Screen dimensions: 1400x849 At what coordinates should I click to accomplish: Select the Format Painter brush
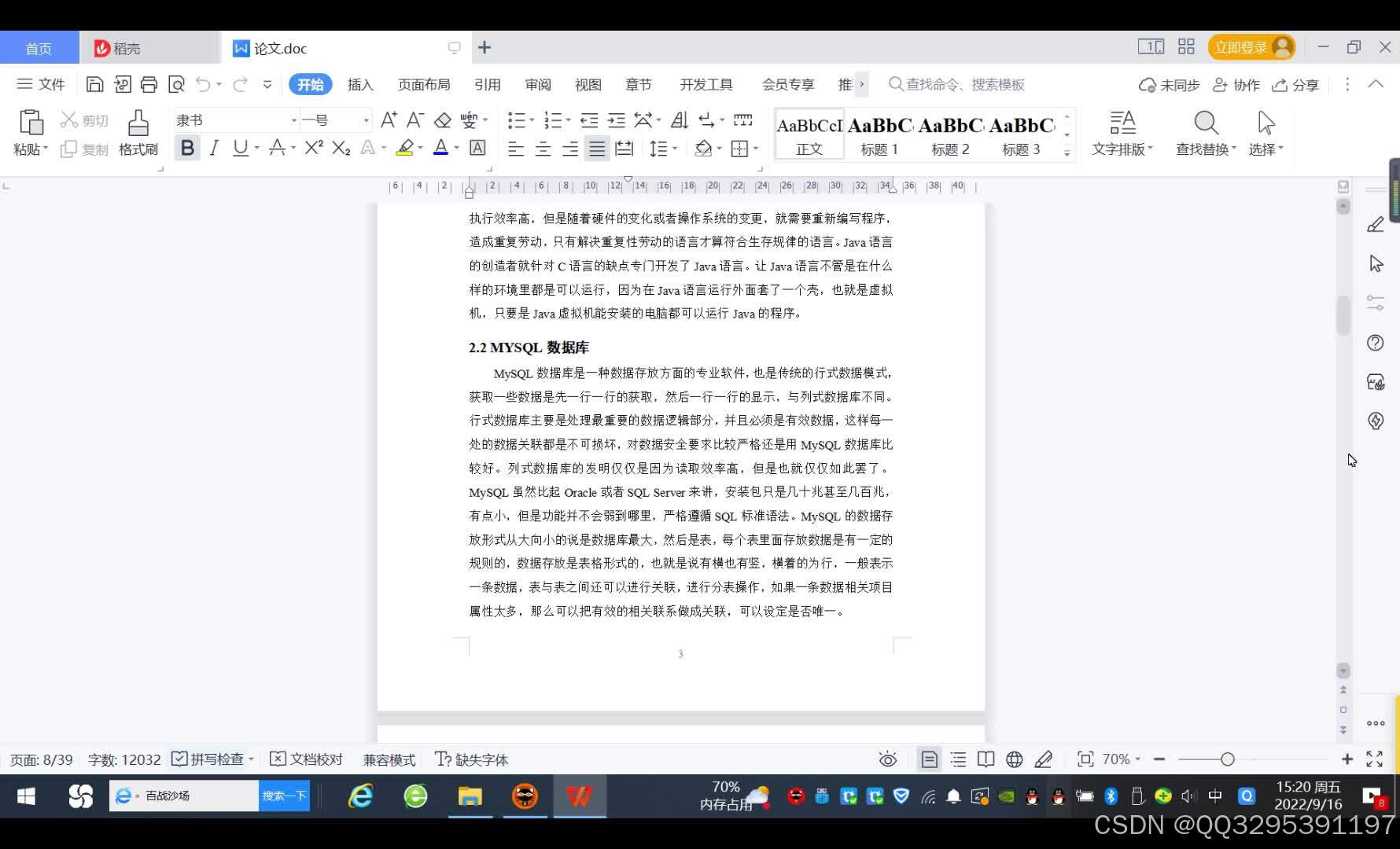[138, 123]
